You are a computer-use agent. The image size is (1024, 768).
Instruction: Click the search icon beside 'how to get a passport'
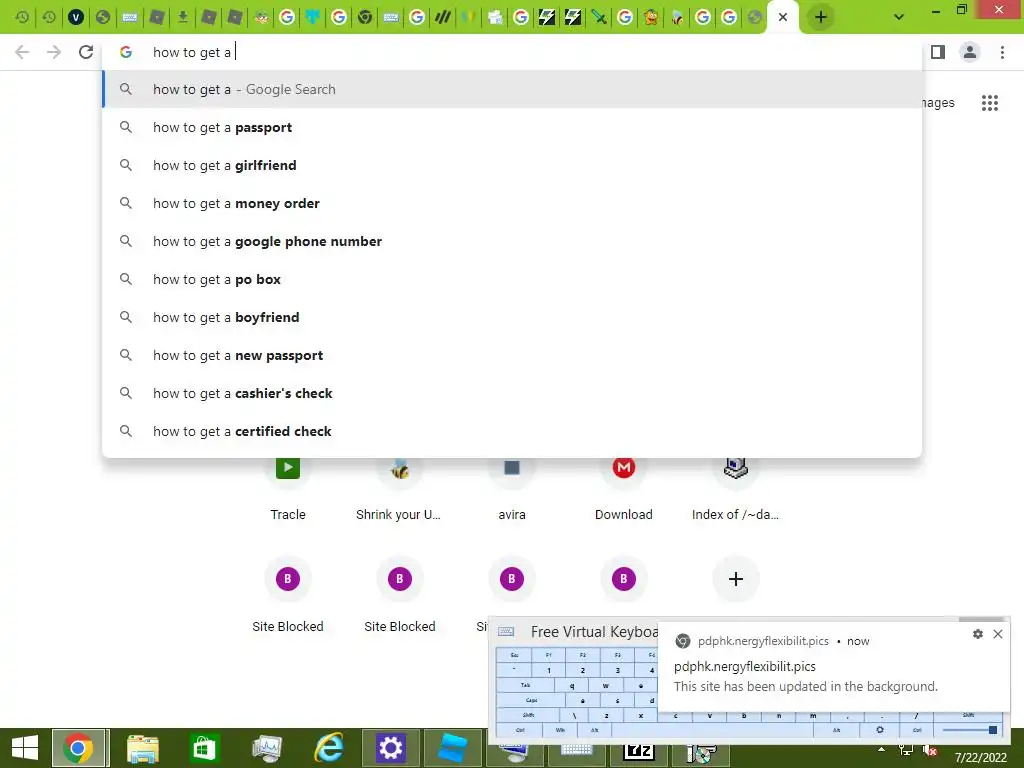tap(125, 127)
